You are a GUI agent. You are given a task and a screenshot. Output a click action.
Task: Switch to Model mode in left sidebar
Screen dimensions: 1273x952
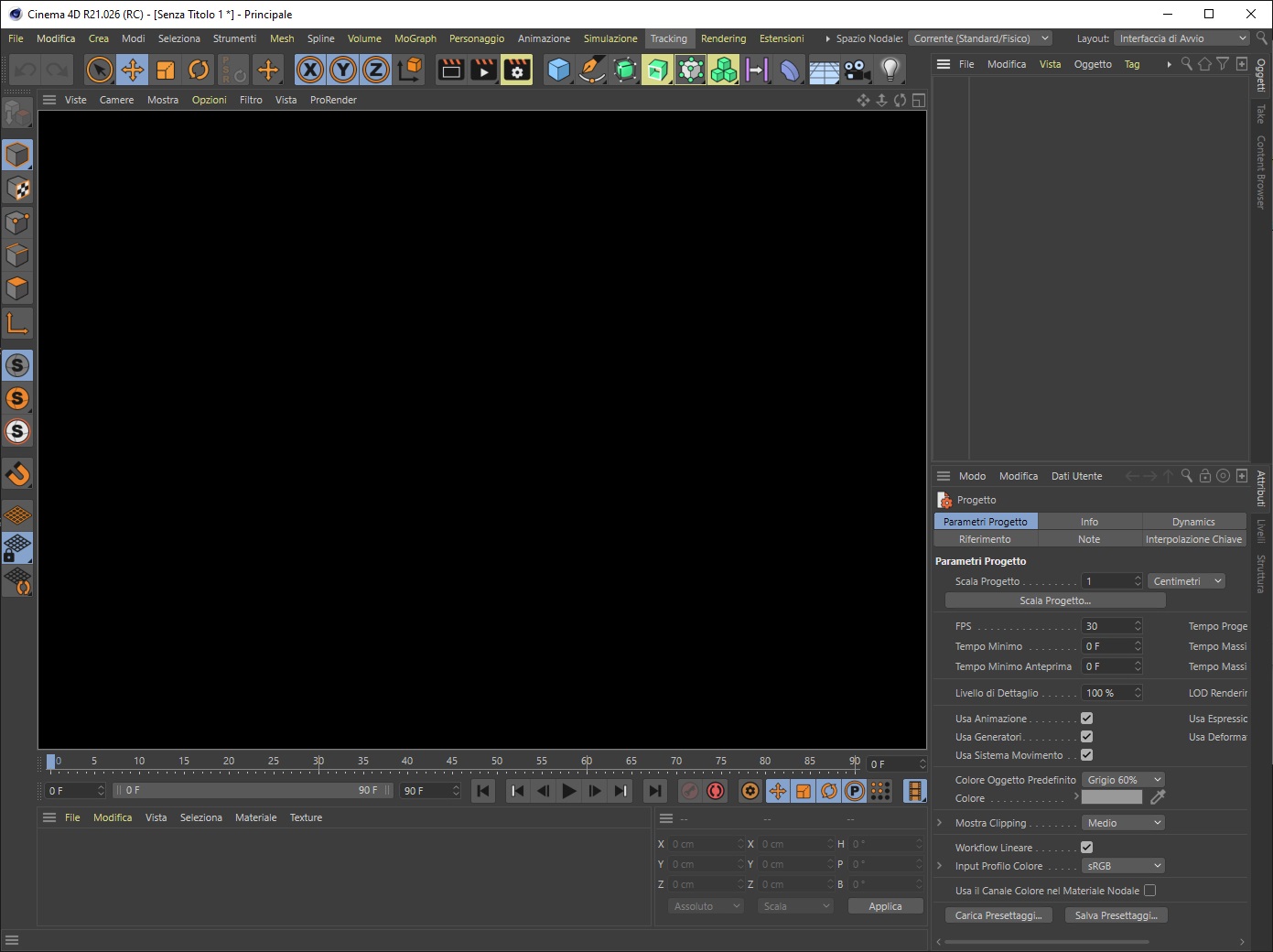[x=17, y=155]
